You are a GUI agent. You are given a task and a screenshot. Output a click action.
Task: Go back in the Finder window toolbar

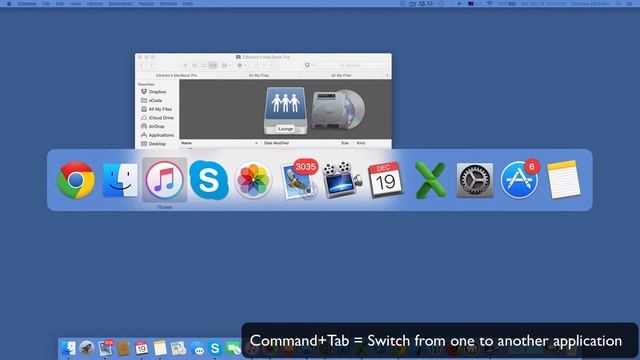click(x=142, y=65)
